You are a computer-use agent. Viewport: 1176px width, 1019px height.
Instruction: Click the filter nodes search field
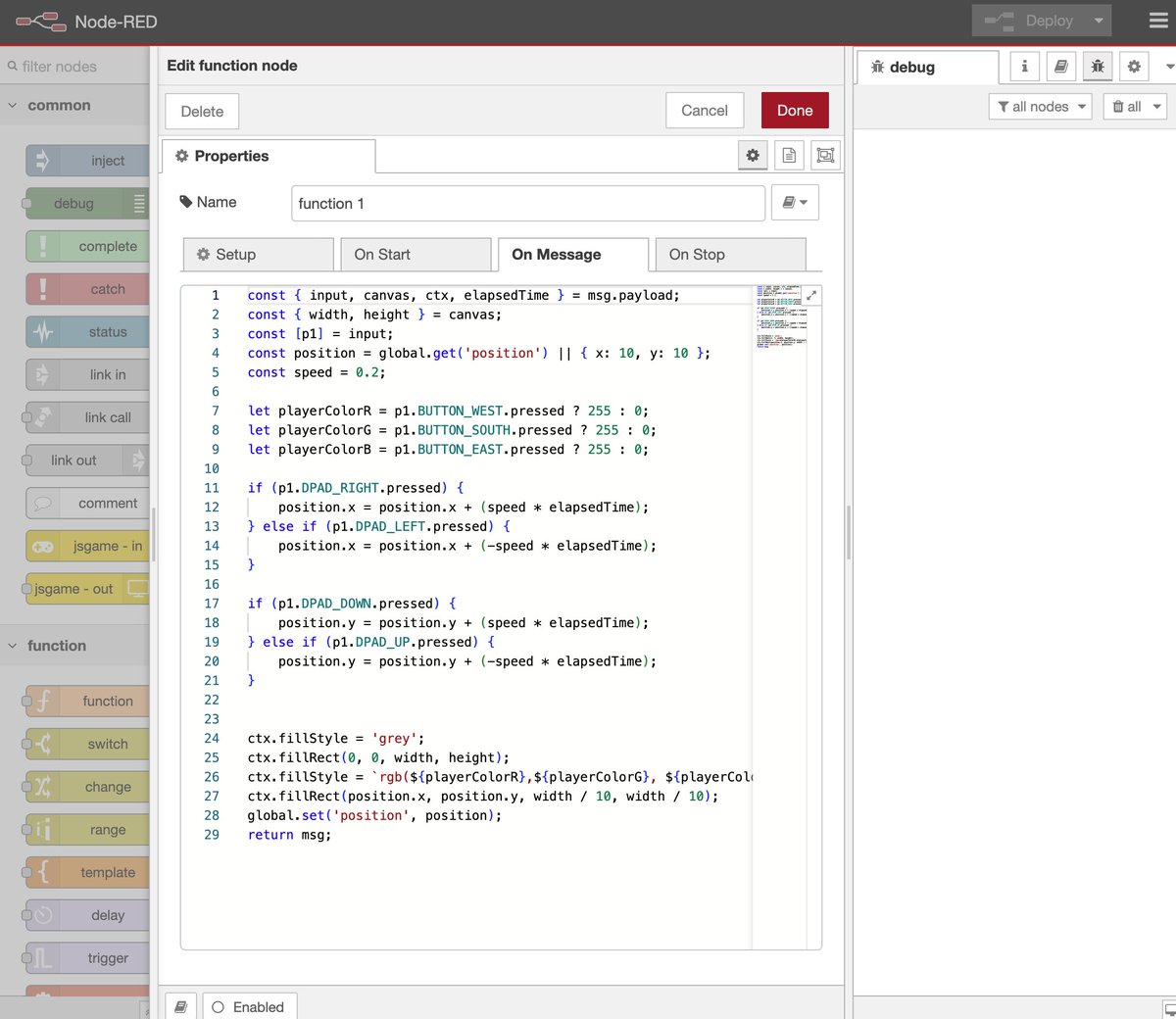76,67
